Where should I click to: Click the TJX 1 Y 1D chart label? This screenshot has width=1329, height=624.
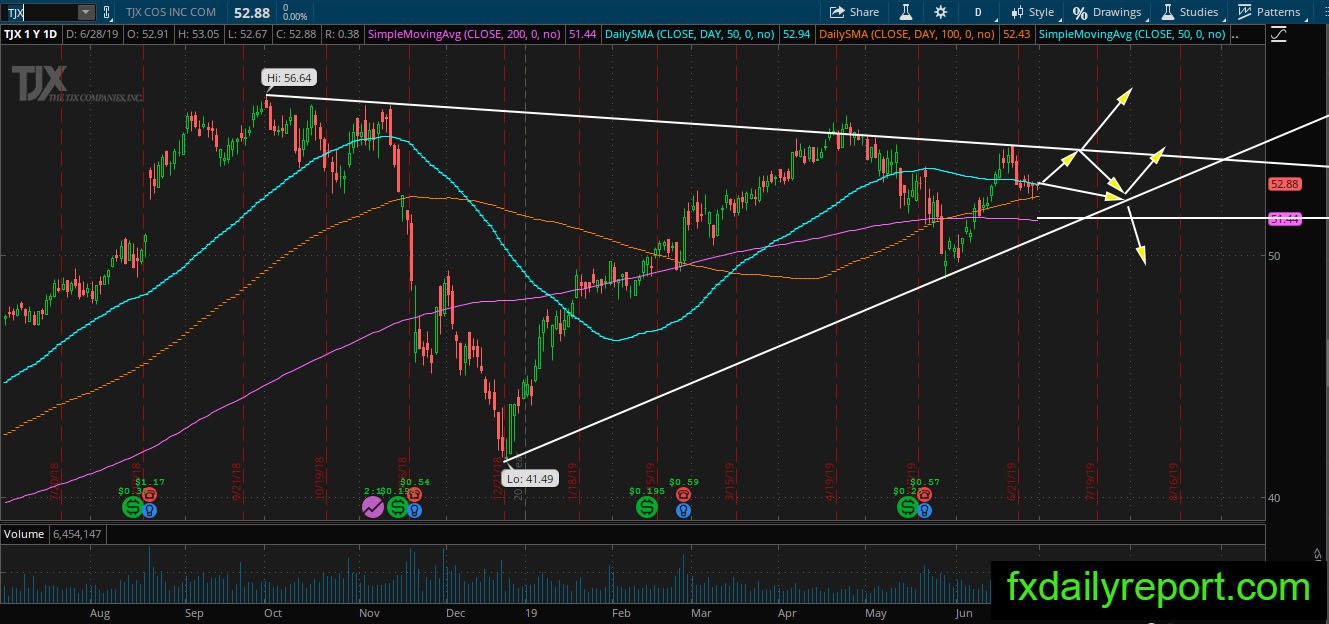(33, 34)
